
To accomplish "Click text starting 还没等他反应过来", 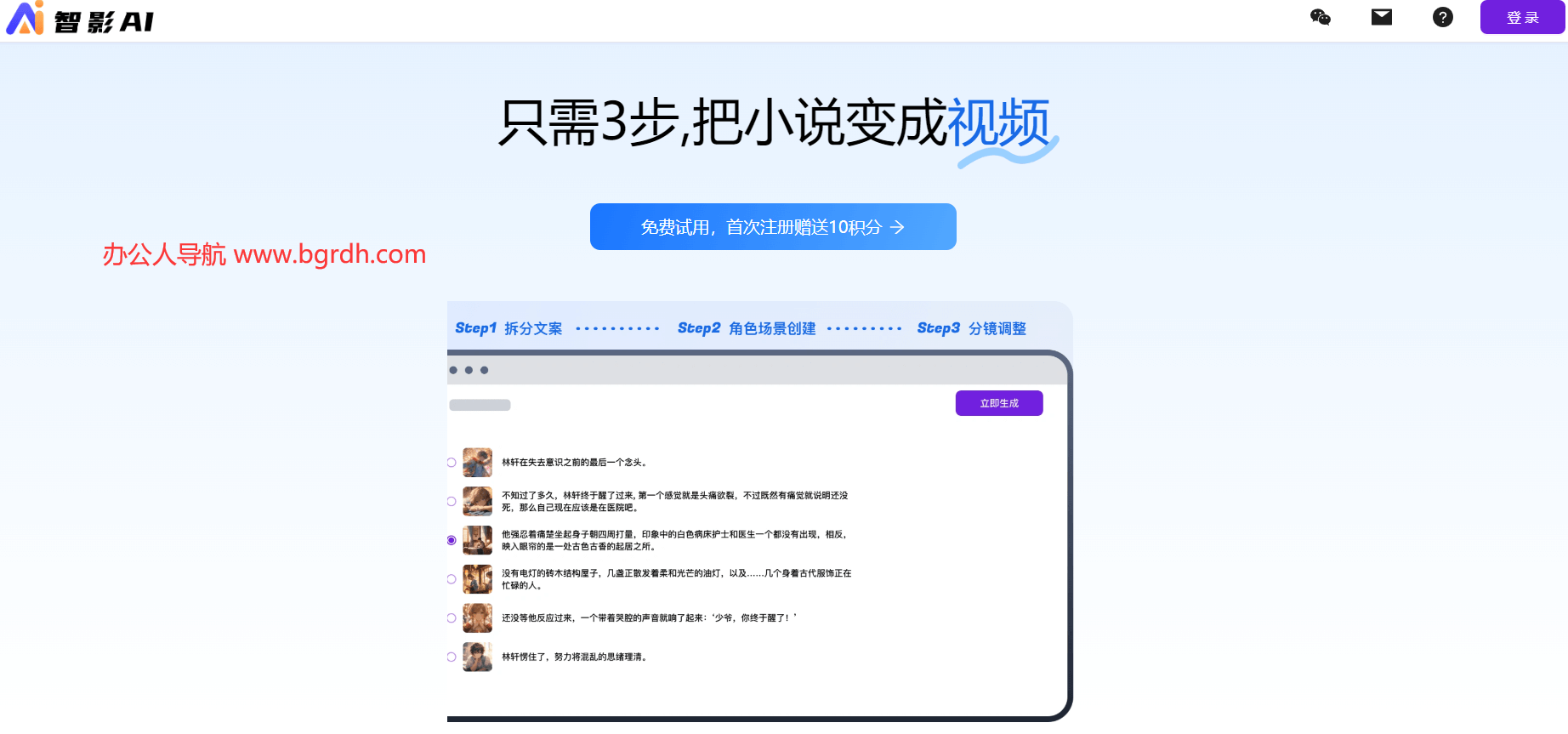I will tap(649, 618).
